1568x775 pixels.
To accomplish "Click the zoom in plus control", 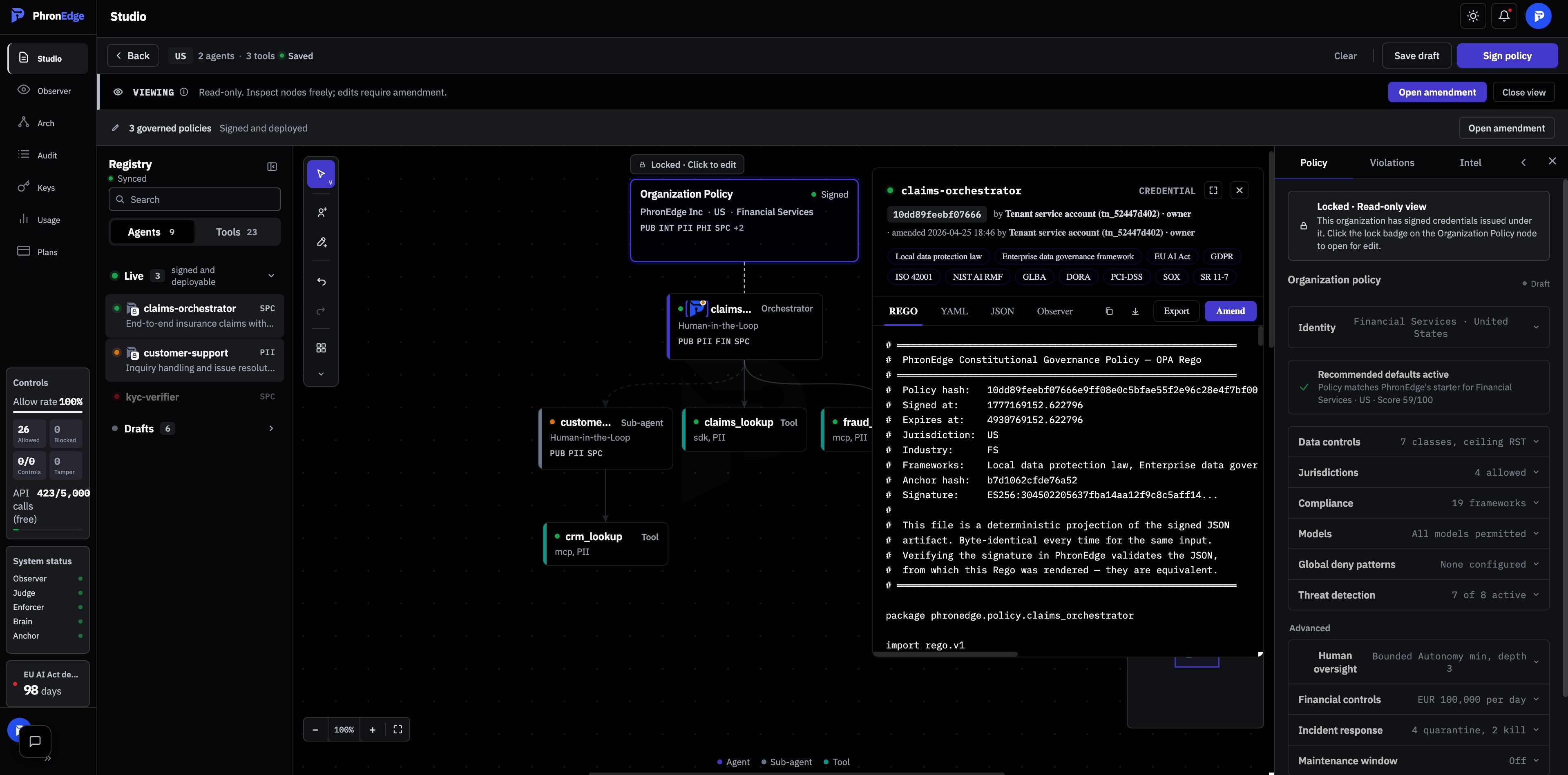I will (373, 729).
